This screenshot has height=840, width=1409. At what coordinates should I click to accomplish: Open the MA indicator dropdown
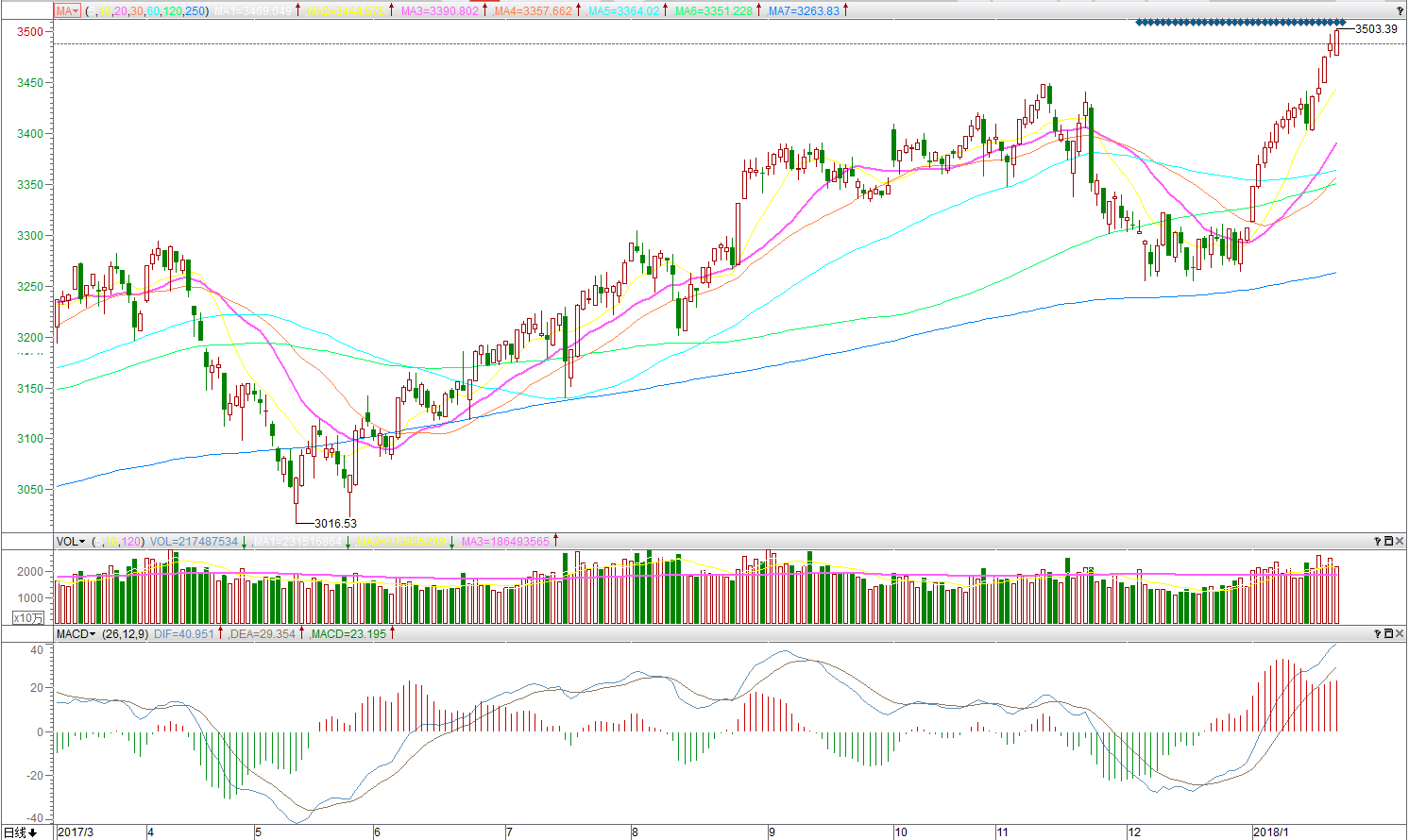tap(67, 11)
